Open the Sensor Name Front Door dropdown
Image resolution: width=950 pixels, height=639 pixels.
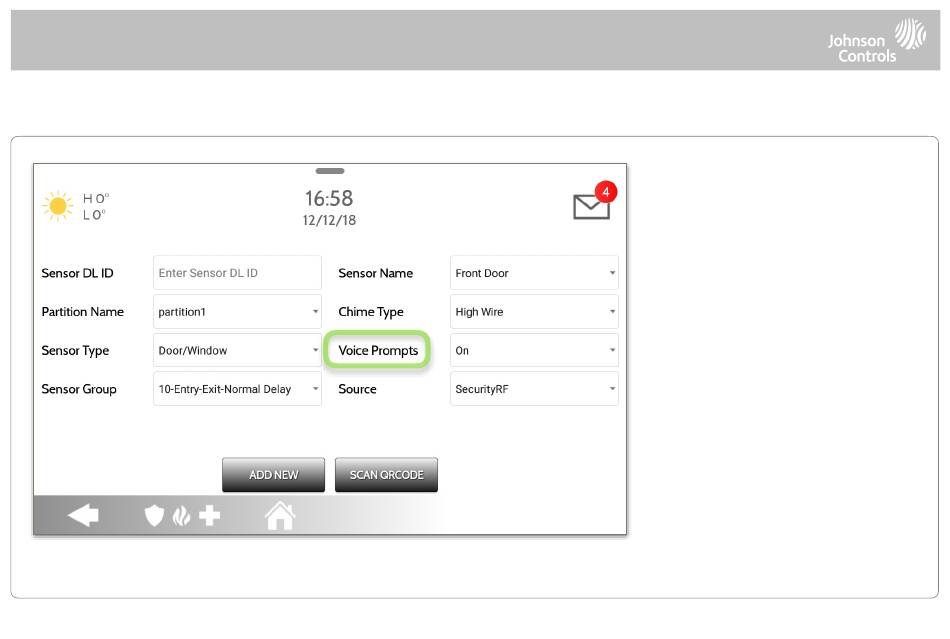click(x=534, y=273)
